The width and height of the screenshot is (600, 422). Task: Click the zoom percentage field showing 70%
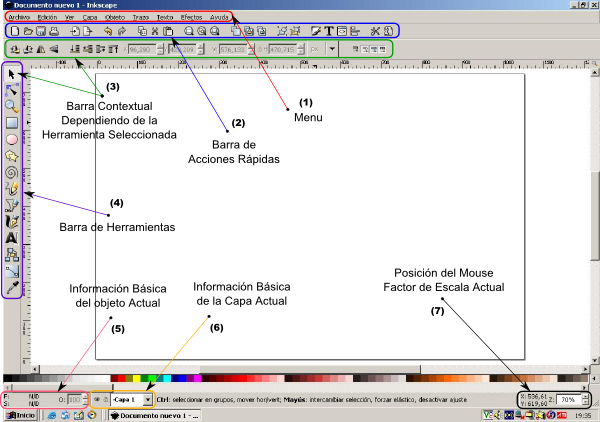tap(569, 399)
